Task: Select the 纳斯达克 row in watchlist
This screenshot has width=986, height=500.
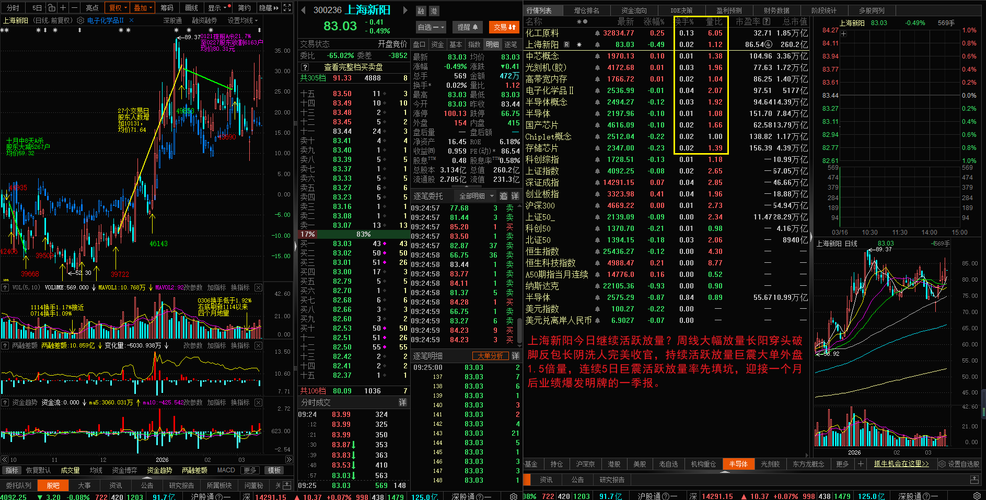Action: (x=667, y=286)
